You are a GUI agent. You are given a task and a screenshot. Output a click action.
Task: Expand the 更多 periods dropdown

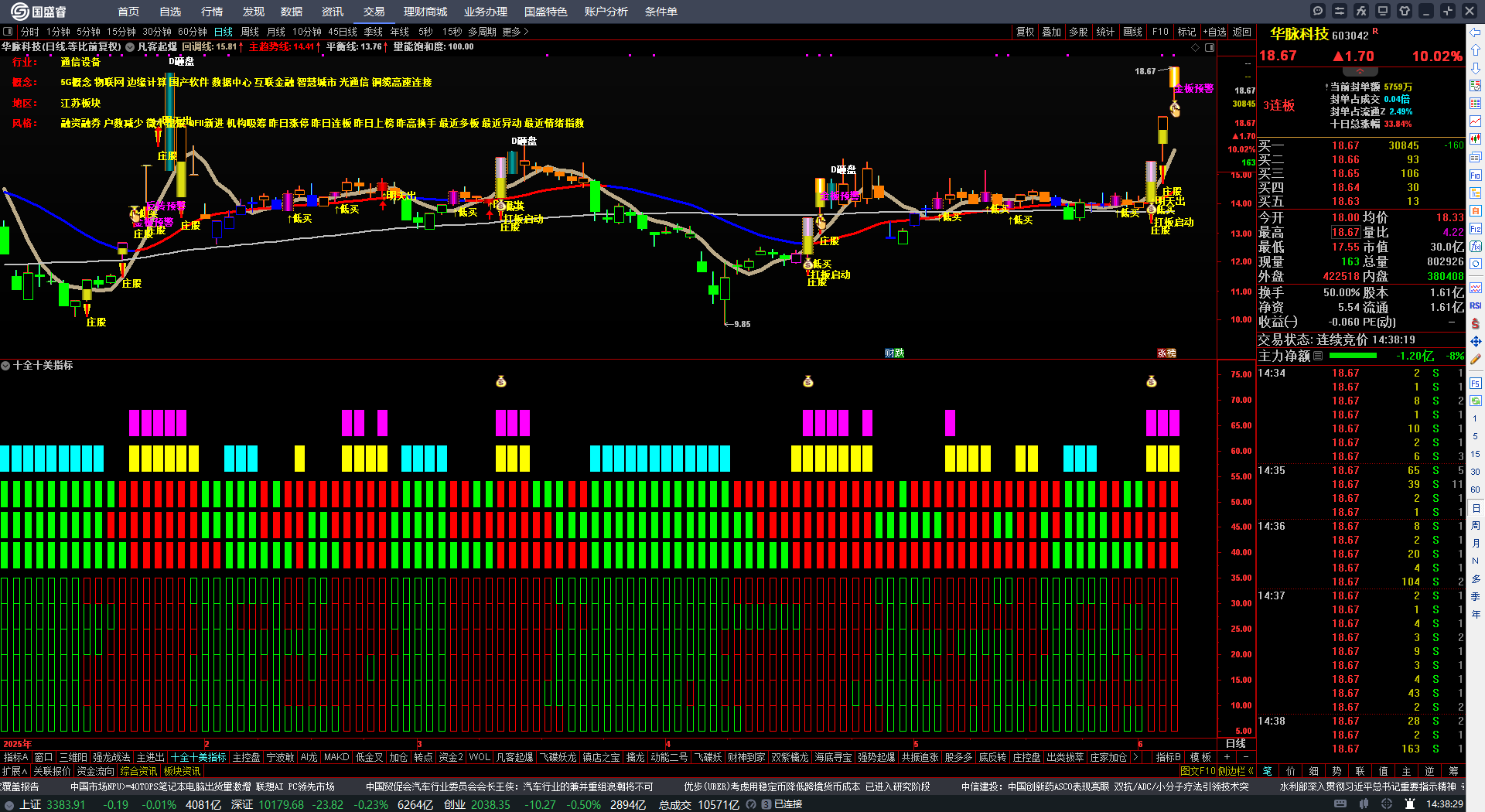pos(515,32)
